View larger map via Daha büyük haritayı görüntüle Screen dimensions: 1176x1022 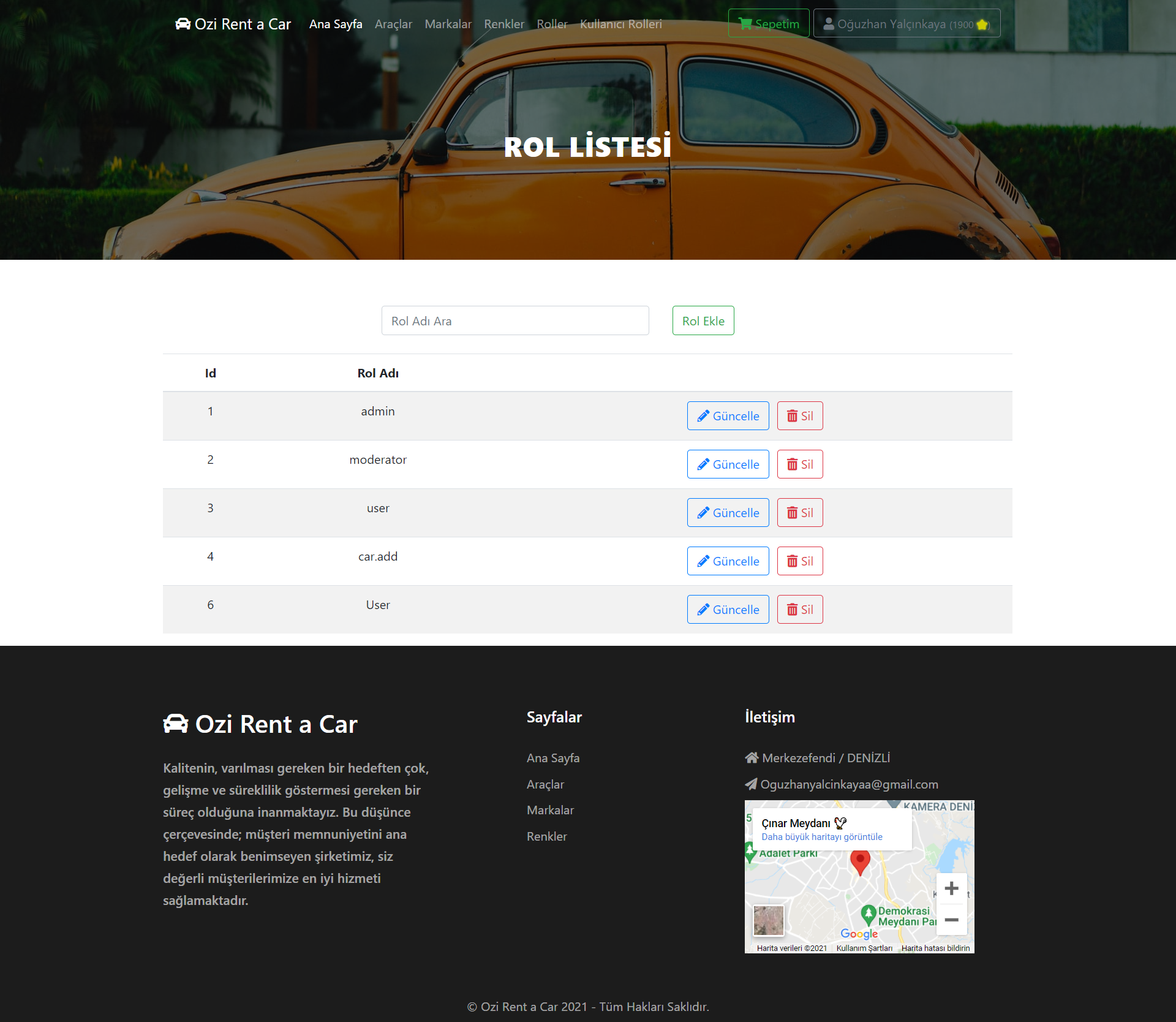click(821, 837)
